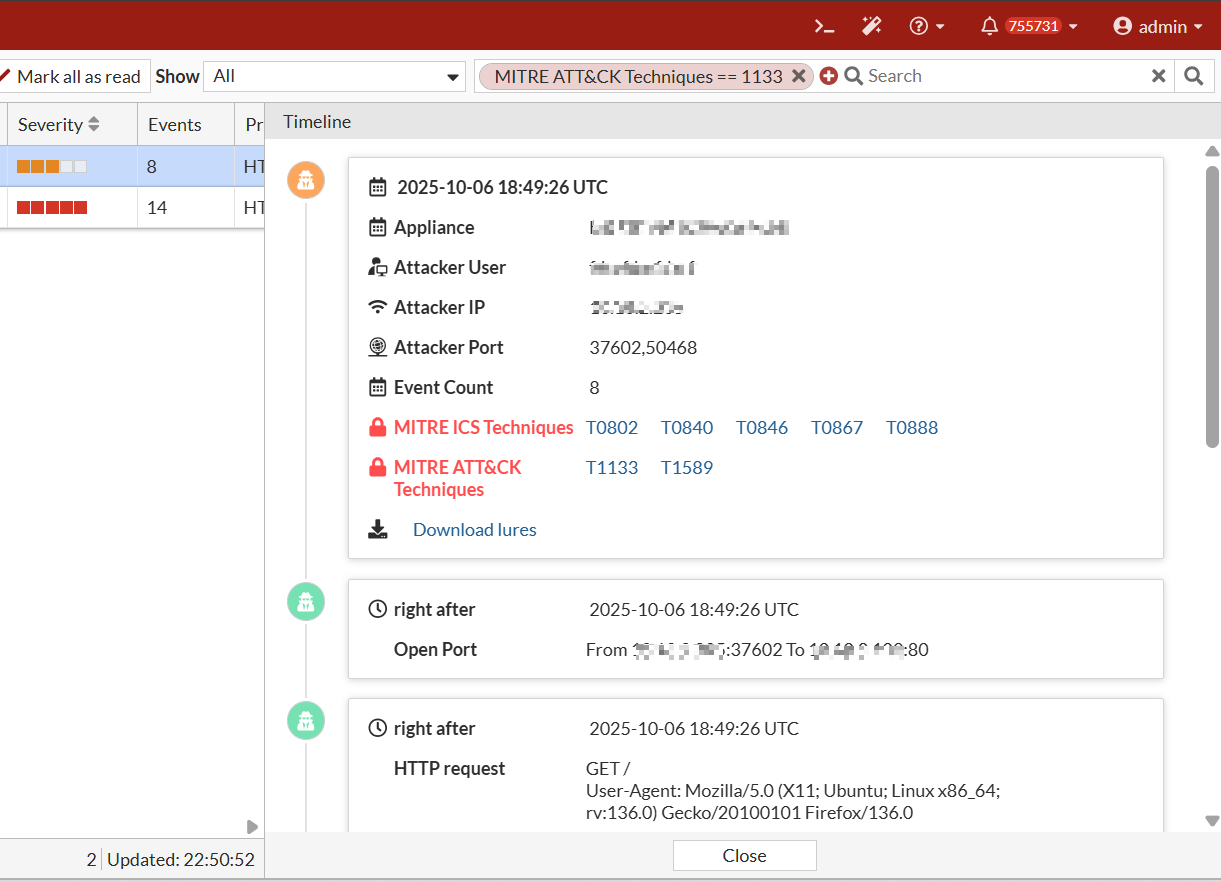Click the timeline scrollbar up arrow
The image size is (1221, 882).
(x=1212, y=152)
